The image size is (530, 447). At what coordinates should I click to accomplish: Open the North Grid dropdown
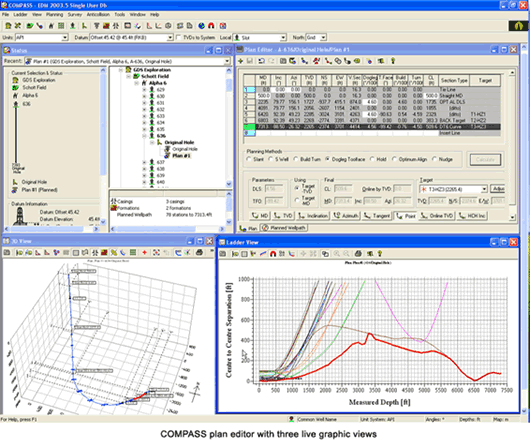coord(323,38)
